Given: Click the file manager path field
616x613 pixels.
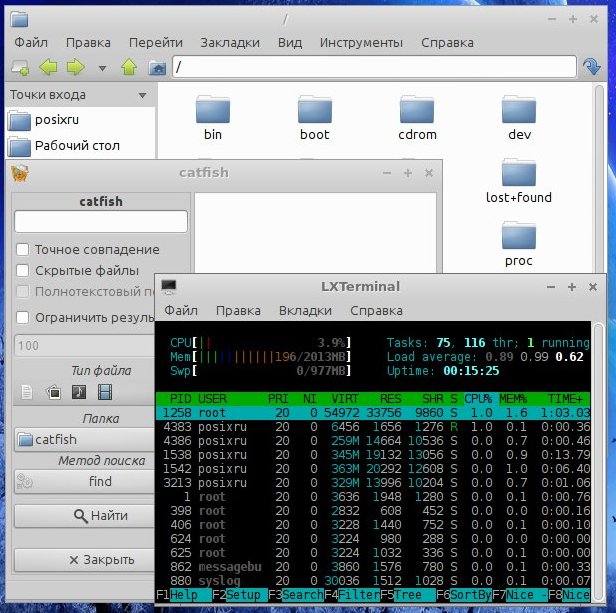Looking at the screenshot, I should pos(374,67).
